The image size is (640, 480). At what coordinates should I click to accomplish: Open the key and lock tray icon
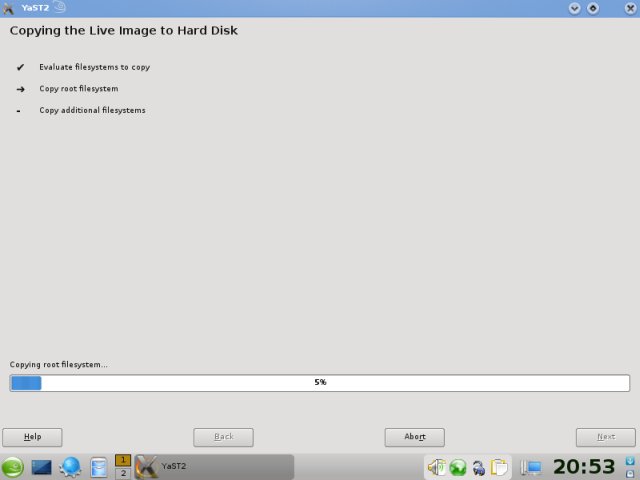(x=478, y=468)
